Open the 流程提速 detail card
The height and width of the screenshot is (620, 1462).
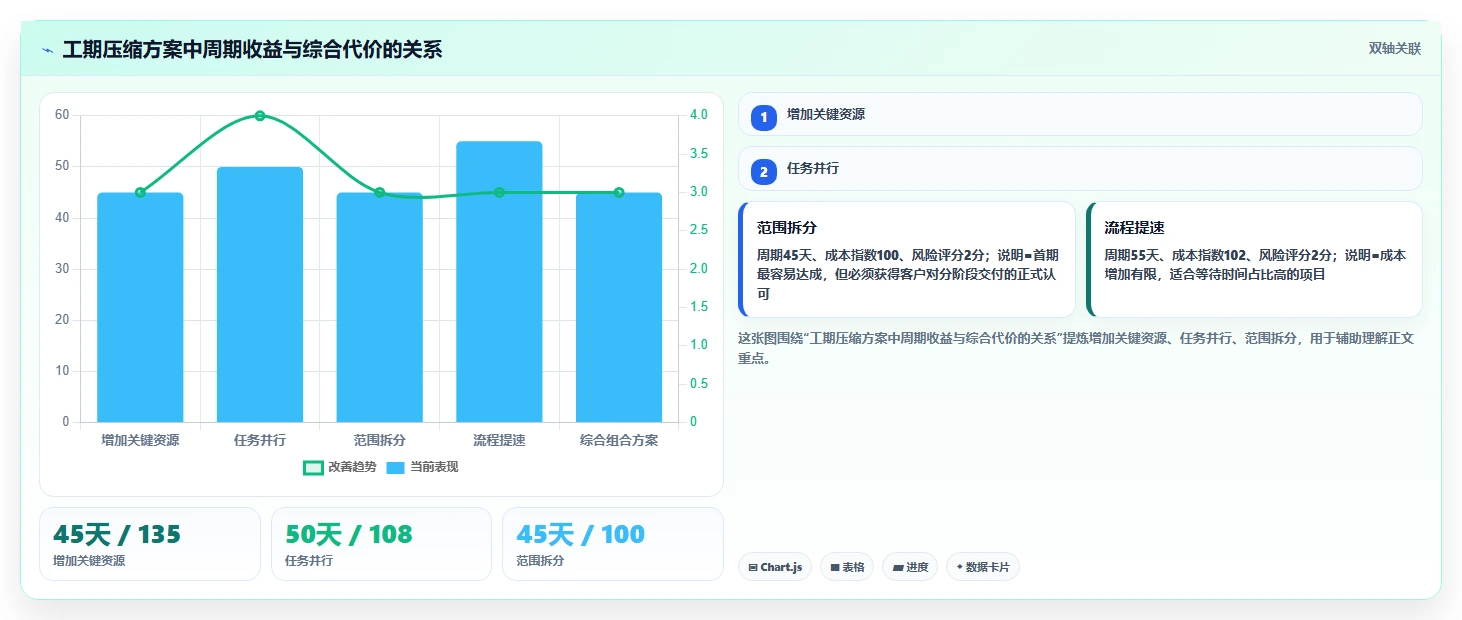(1254, 259)
